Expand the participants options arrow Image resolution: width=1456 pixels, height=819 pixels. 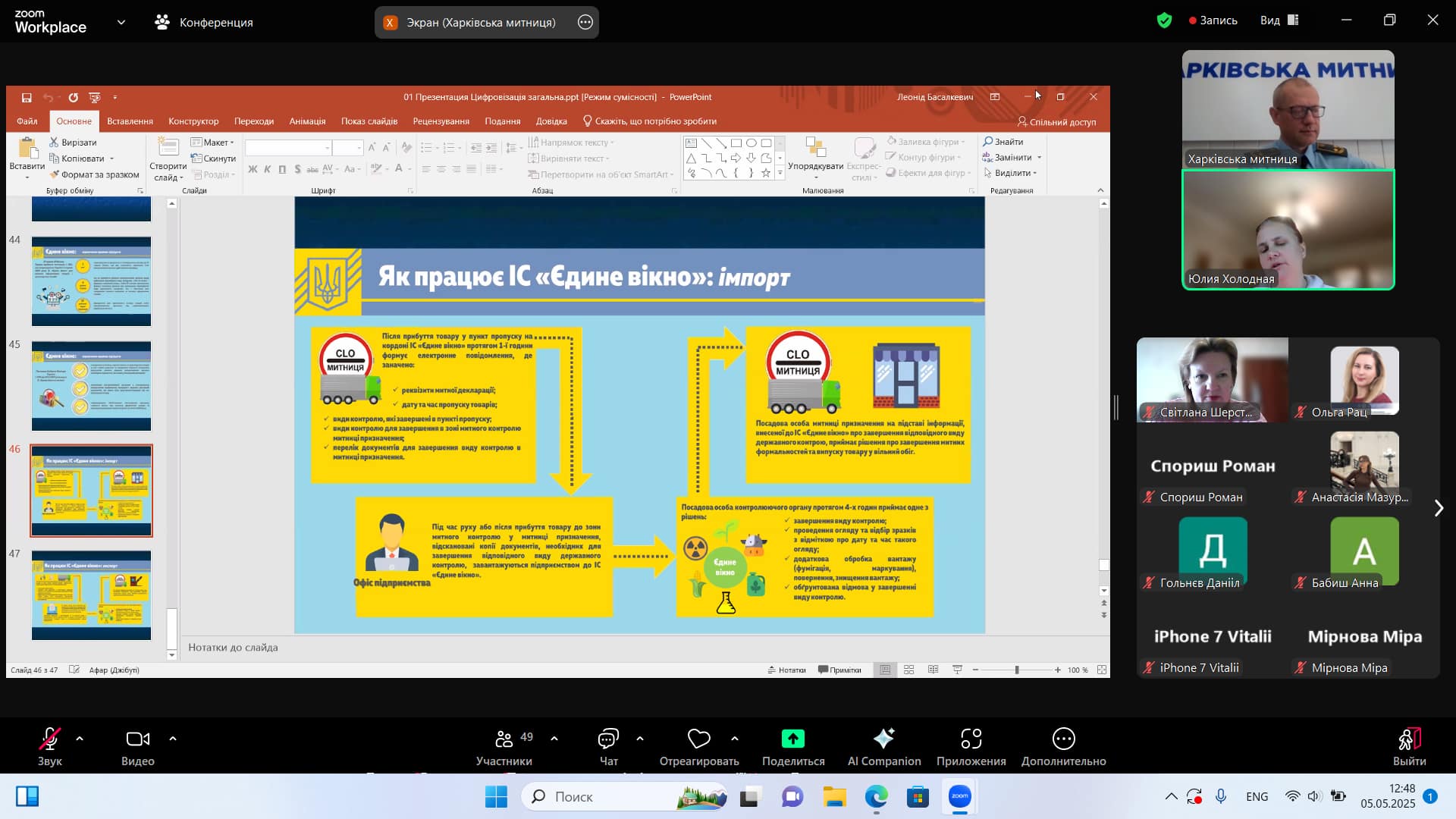(x=554, y=739)
